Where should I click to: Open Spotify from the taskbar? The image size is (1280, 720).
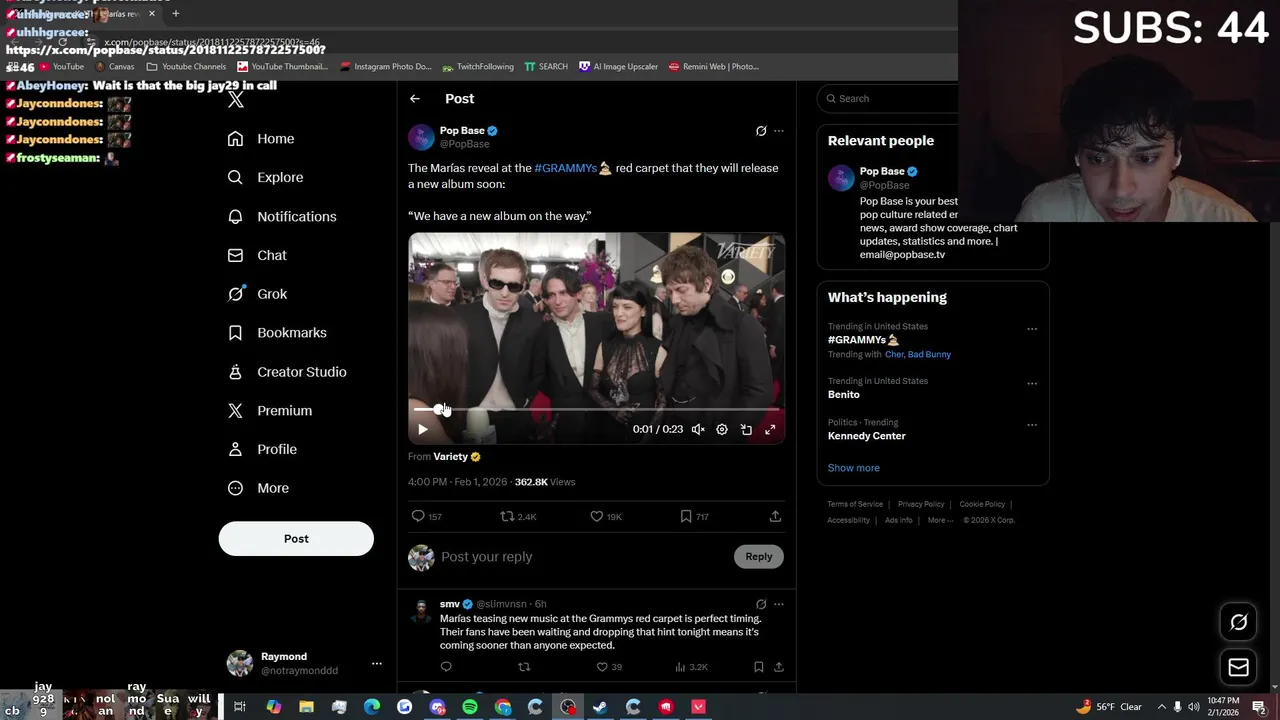[470, 707]
